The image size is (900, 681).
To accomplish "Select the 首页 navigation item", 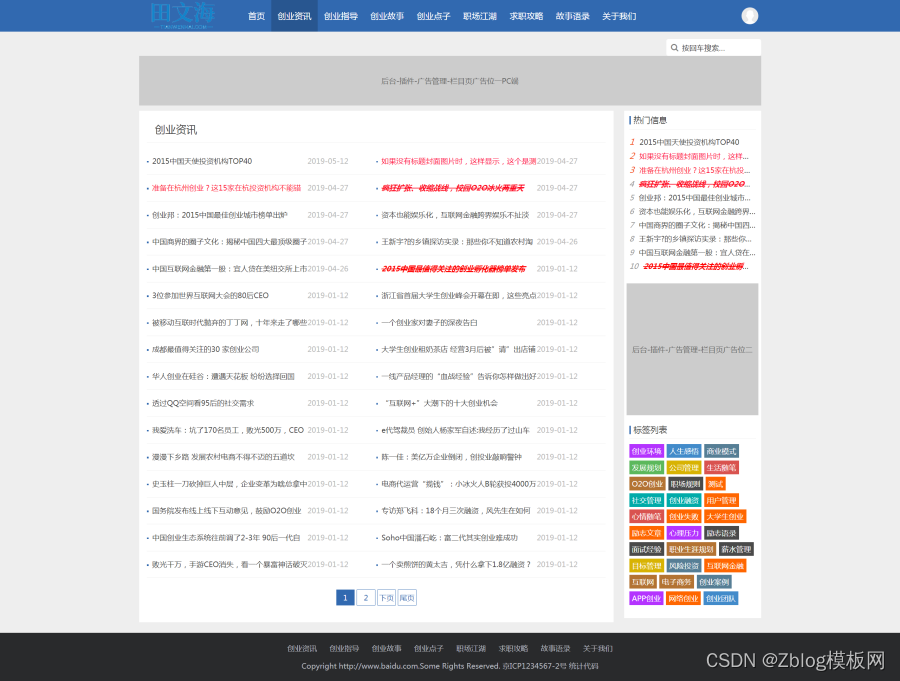I will pyautogui.click(x=256, y=16).
